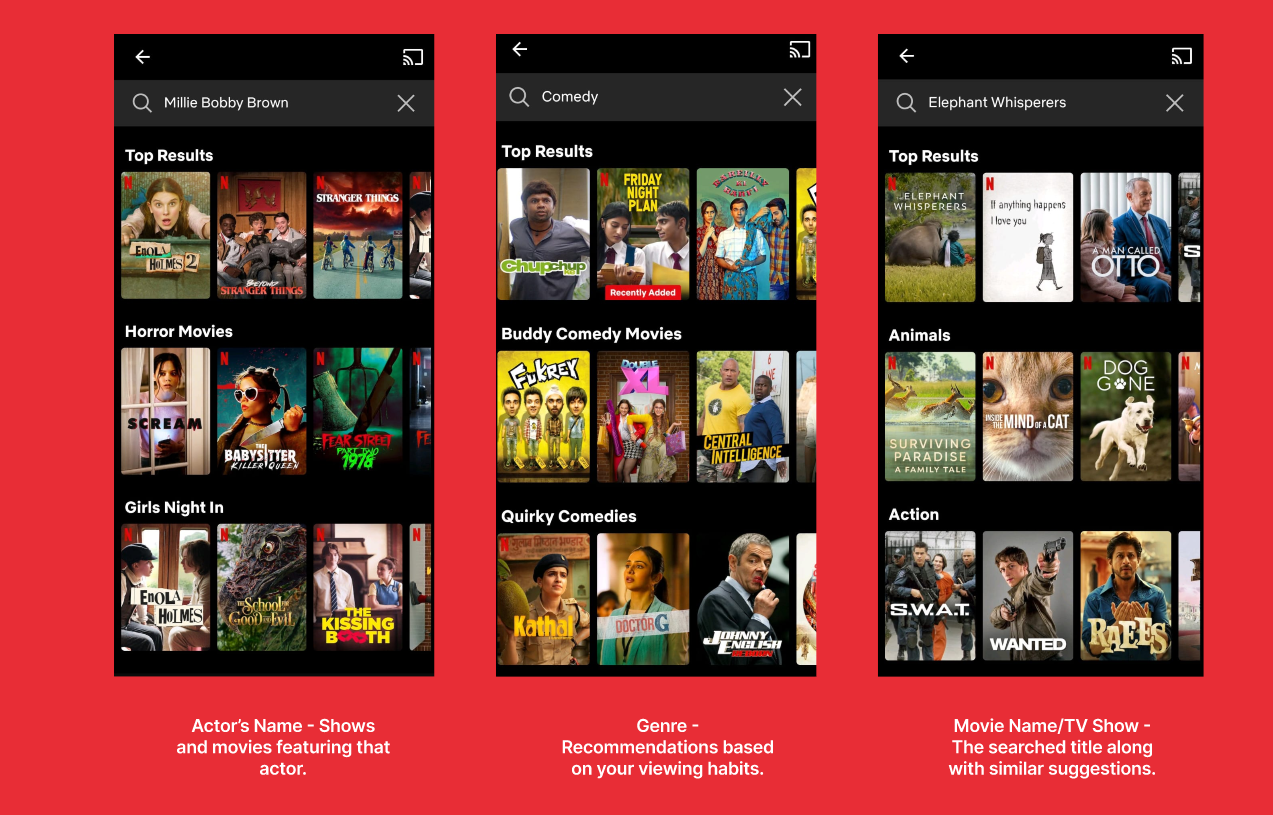Open Johnny English Reborn poster
Screen dimensions: 1273x815
click(x=743, y=599)
